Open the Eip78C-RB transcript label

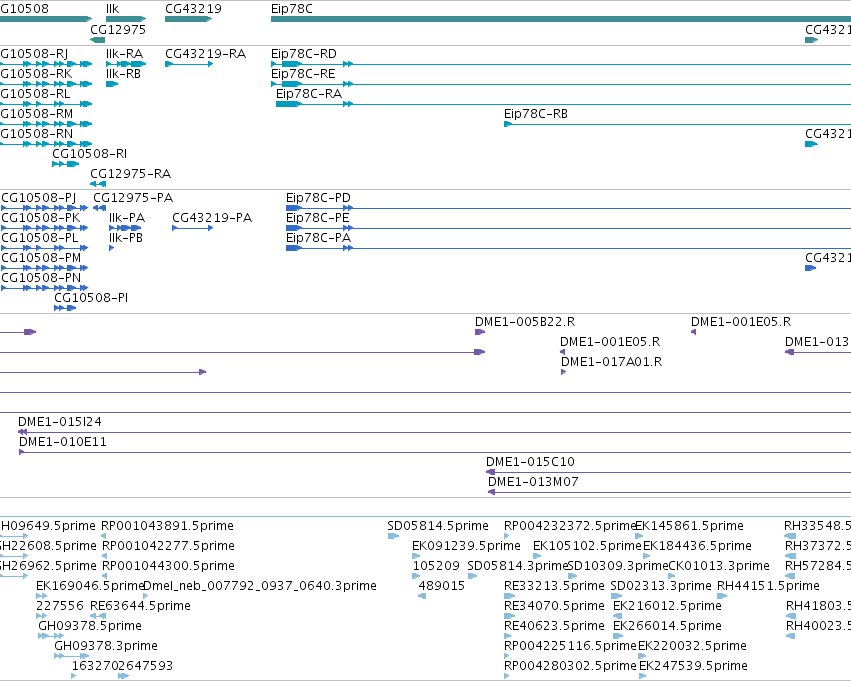[x=536, y=114]
